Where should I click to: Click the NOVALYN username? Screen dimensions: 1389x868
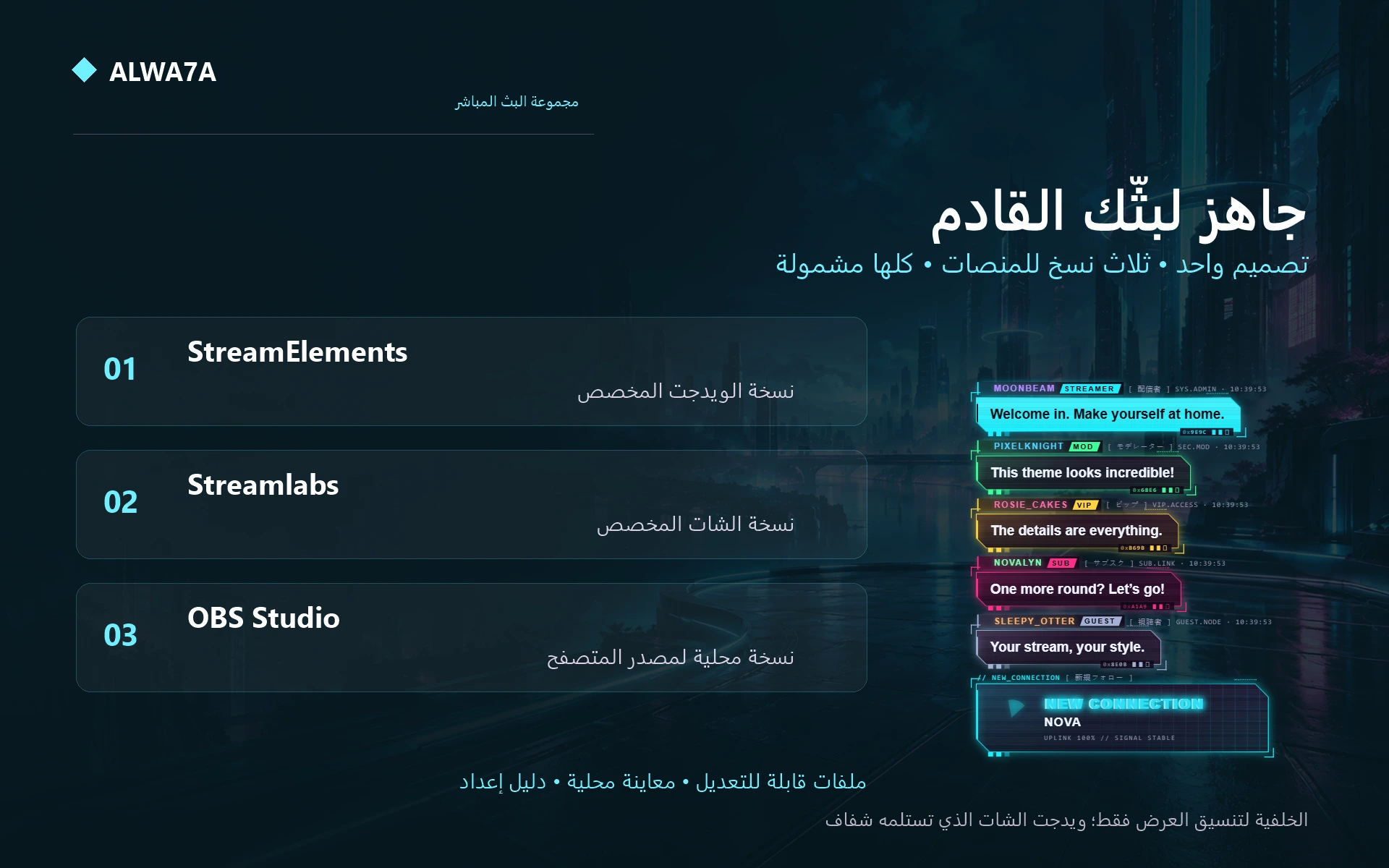coord(1018,563)
